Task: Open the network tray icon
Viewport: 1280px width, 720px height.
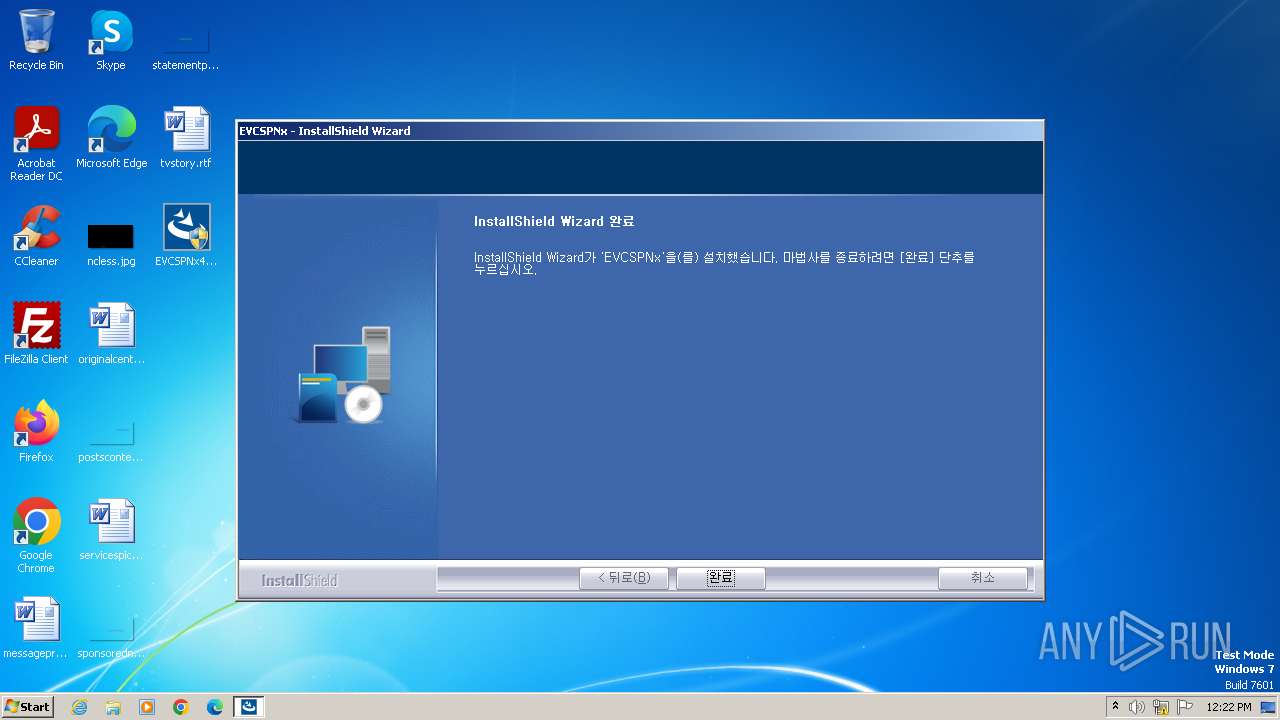Action: click(1161, 707)
